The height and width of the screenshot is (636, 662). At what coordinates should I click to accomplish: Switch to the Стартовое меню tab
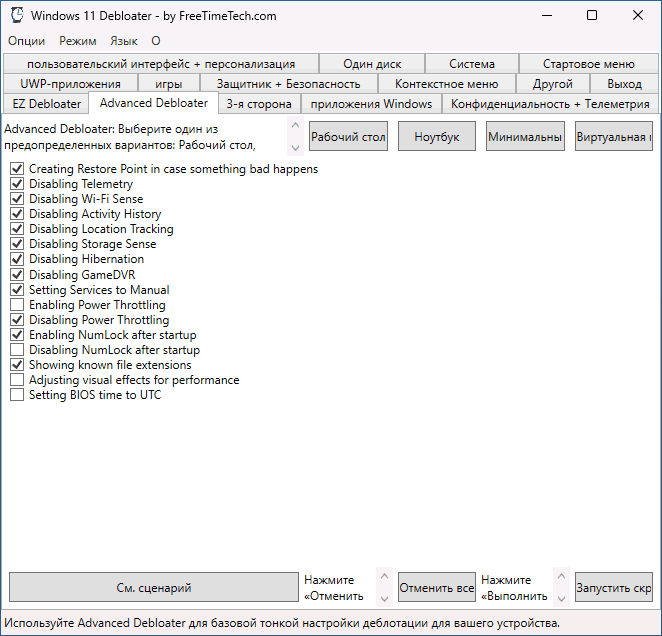click(x=589, y=64)
